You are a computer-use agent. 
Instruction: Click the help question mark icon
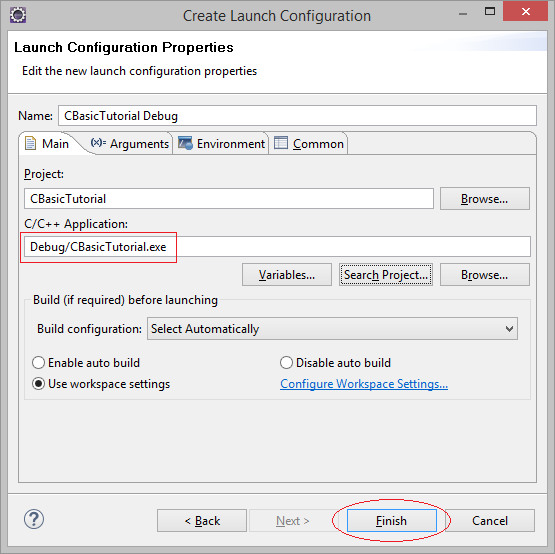(x=34, y=519)
